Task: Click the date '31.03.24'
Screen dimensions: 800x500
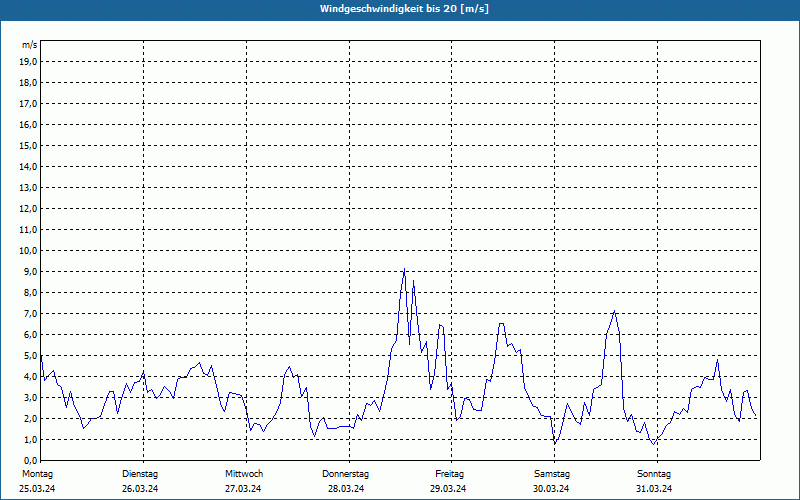Action: click(654, 489)
